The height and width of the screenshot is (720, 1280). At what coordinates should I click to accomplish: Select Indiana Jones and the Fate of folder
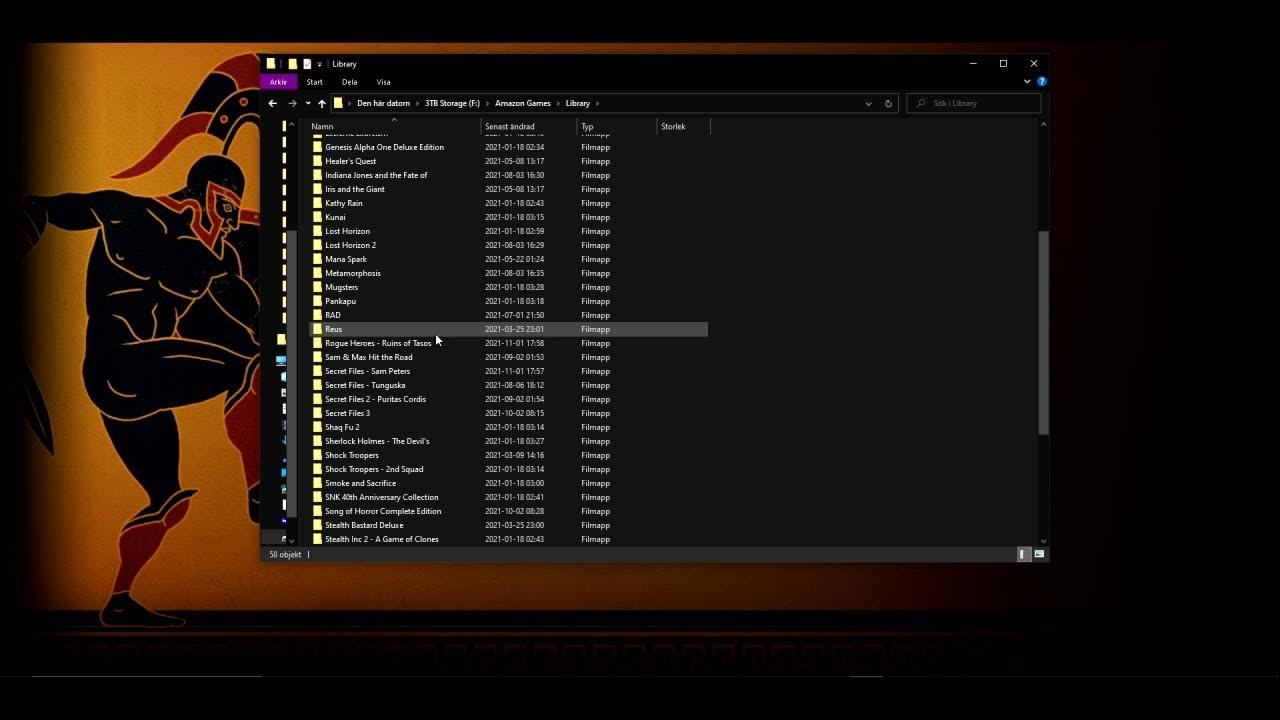pyautogui.click(x=376, y=175)
